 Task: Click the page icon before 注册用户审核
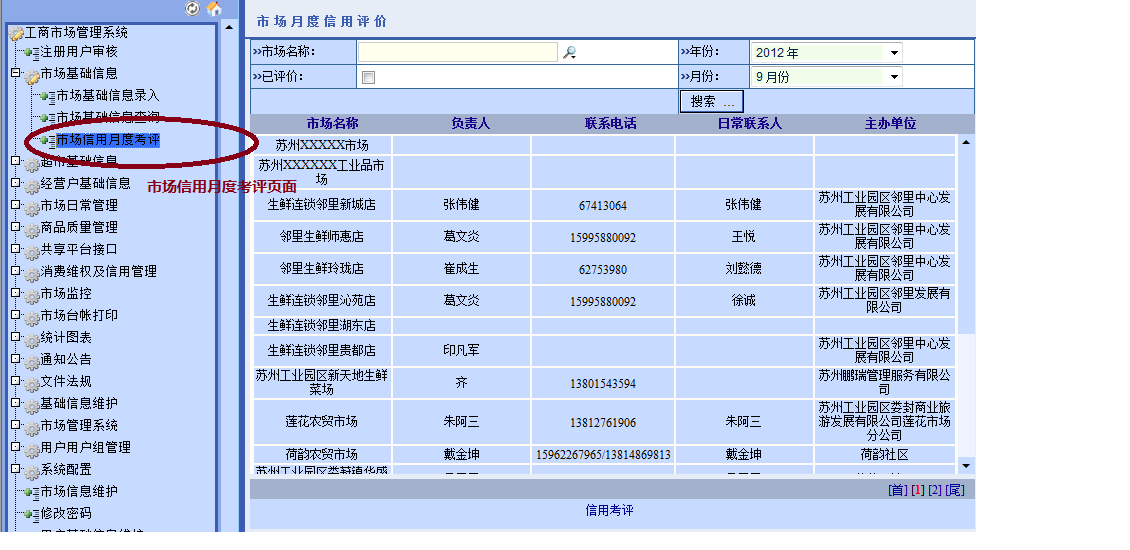tap(32, 53)
